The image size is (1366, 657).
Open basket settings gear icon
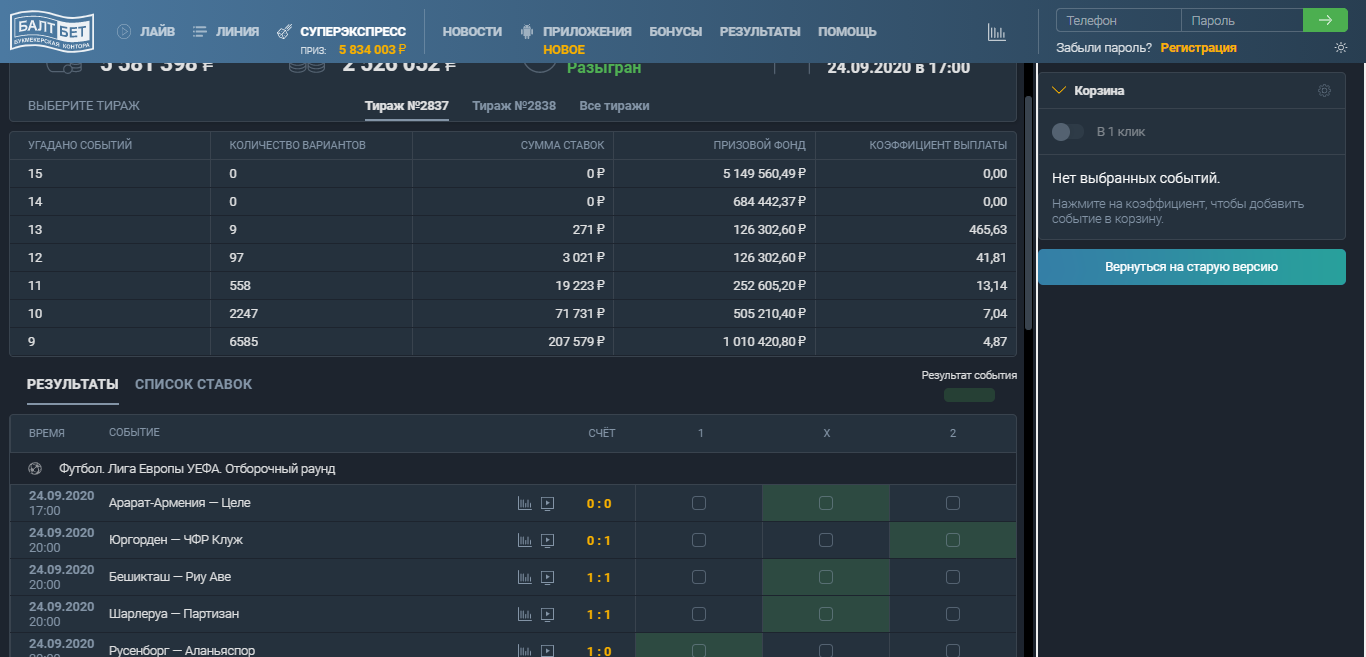1324,91
